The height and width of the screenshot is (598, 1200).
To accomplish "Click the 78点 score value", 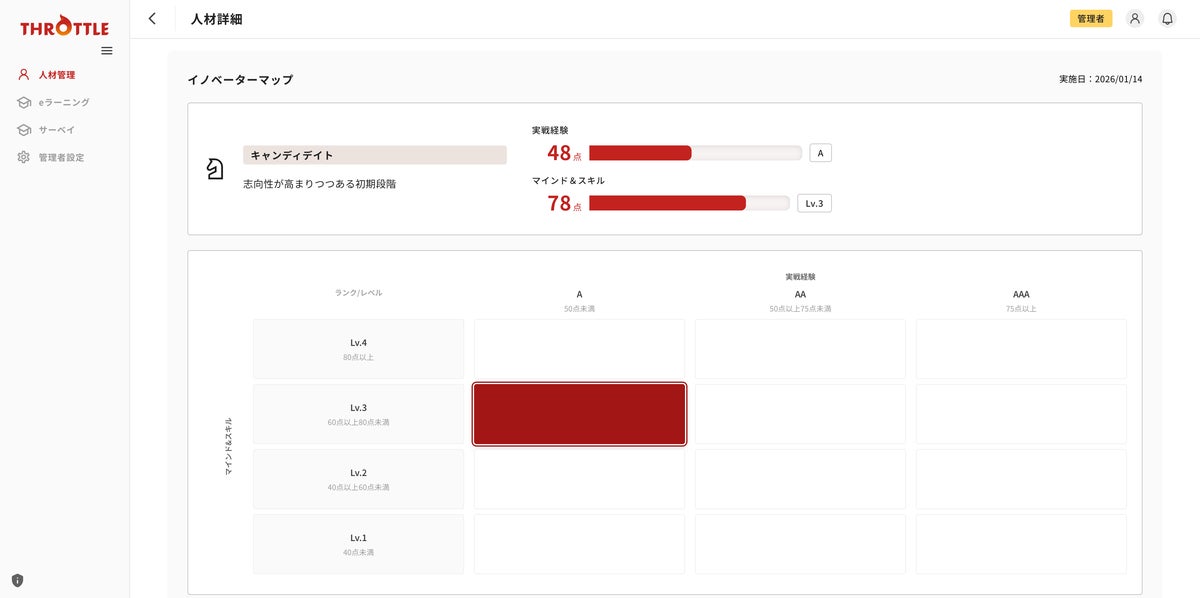I will pyautogui.click(x=564, y=203).
